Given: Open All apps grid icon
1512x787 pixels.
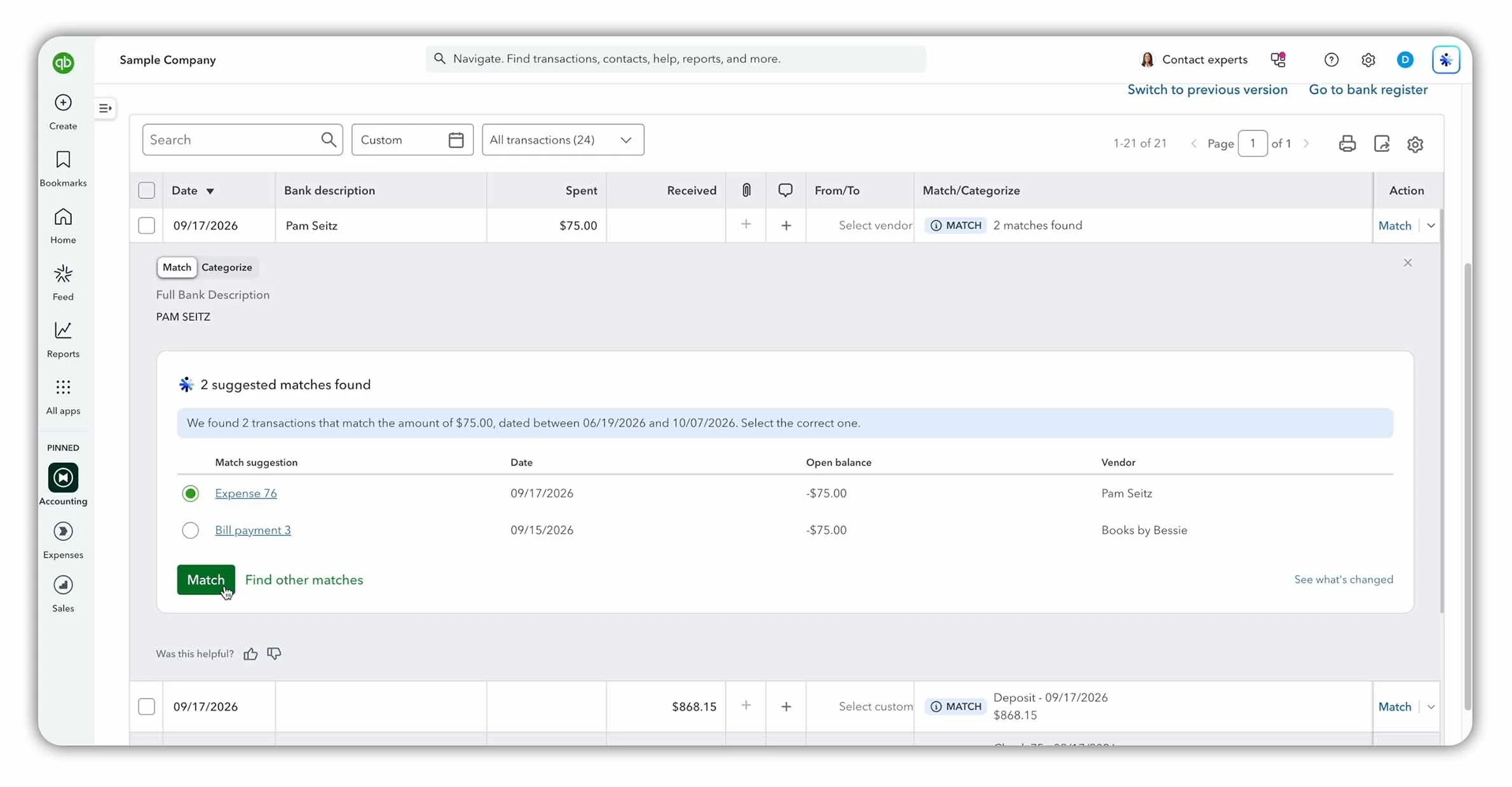Looking at the screenshot, I should click(63, 387).
